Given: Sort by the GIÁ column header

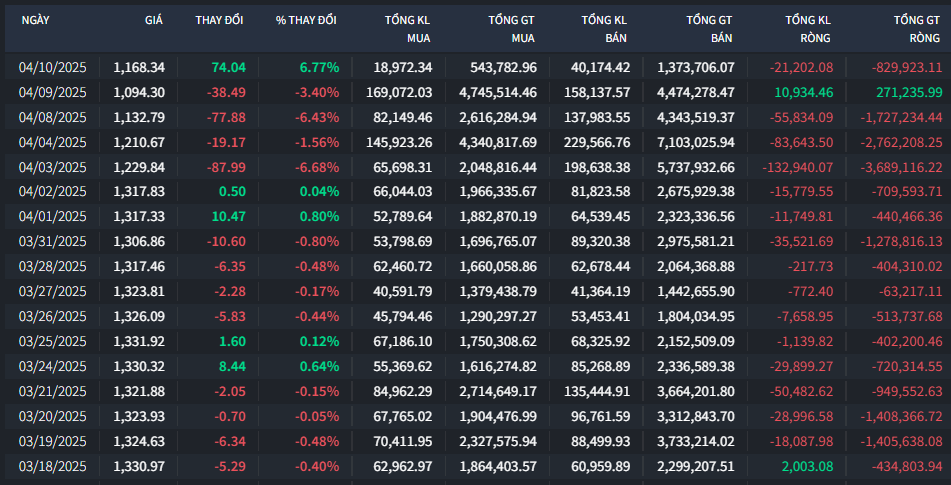Looking at the screenshot, I should tap(154, 21).
